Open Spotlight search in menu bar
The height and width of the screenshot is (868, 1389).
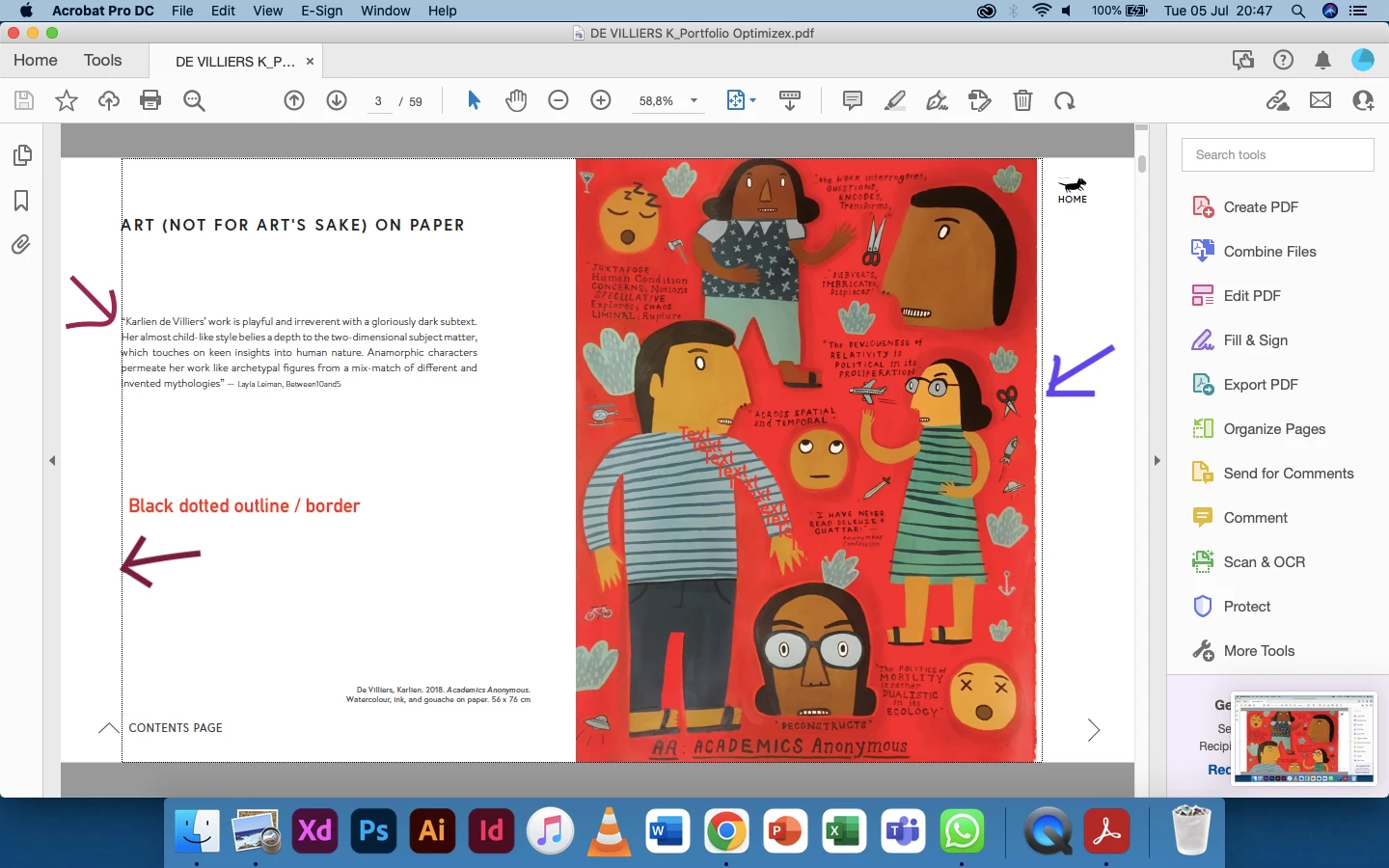tap(1298, 11)
